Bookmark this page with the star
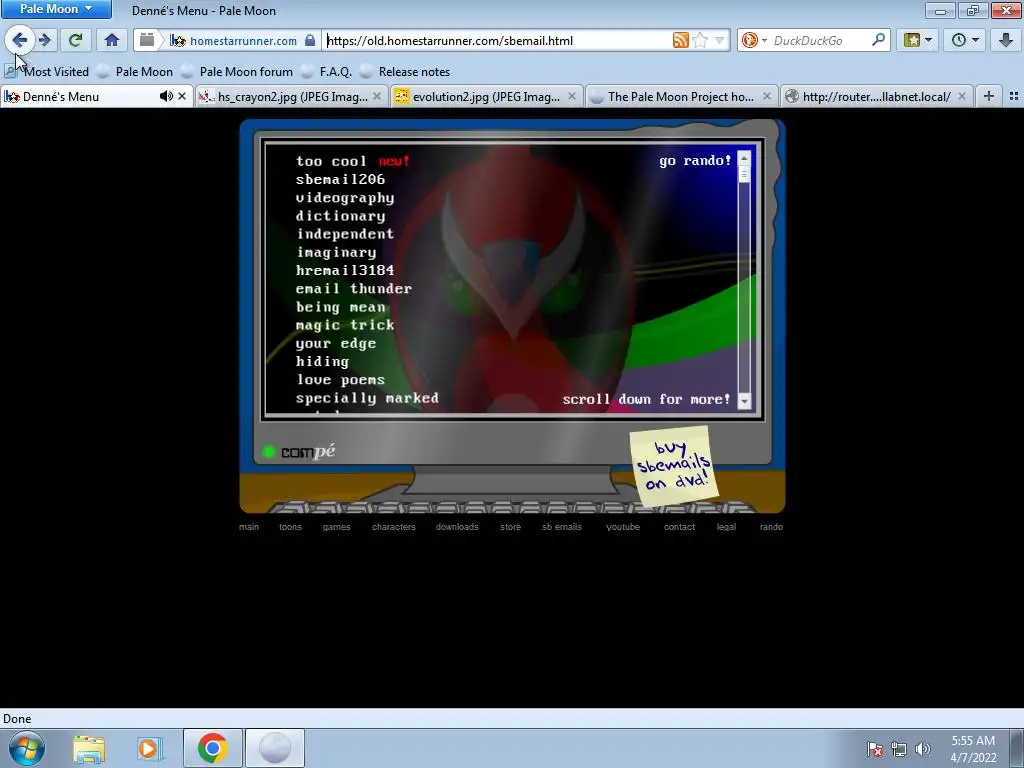 point(700,40)
